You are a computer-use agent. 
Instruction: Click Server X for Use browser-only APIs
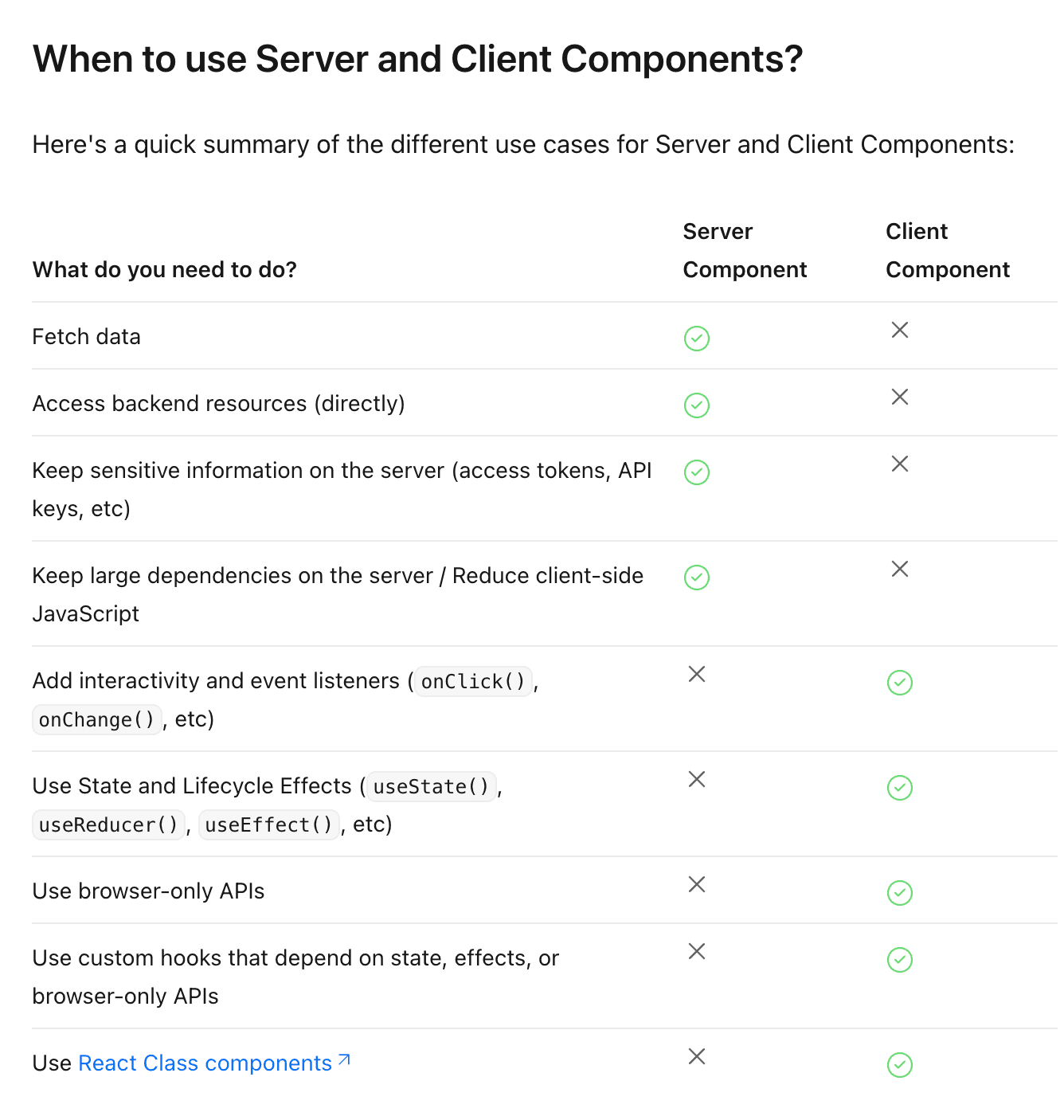click(x=697, y=884)
